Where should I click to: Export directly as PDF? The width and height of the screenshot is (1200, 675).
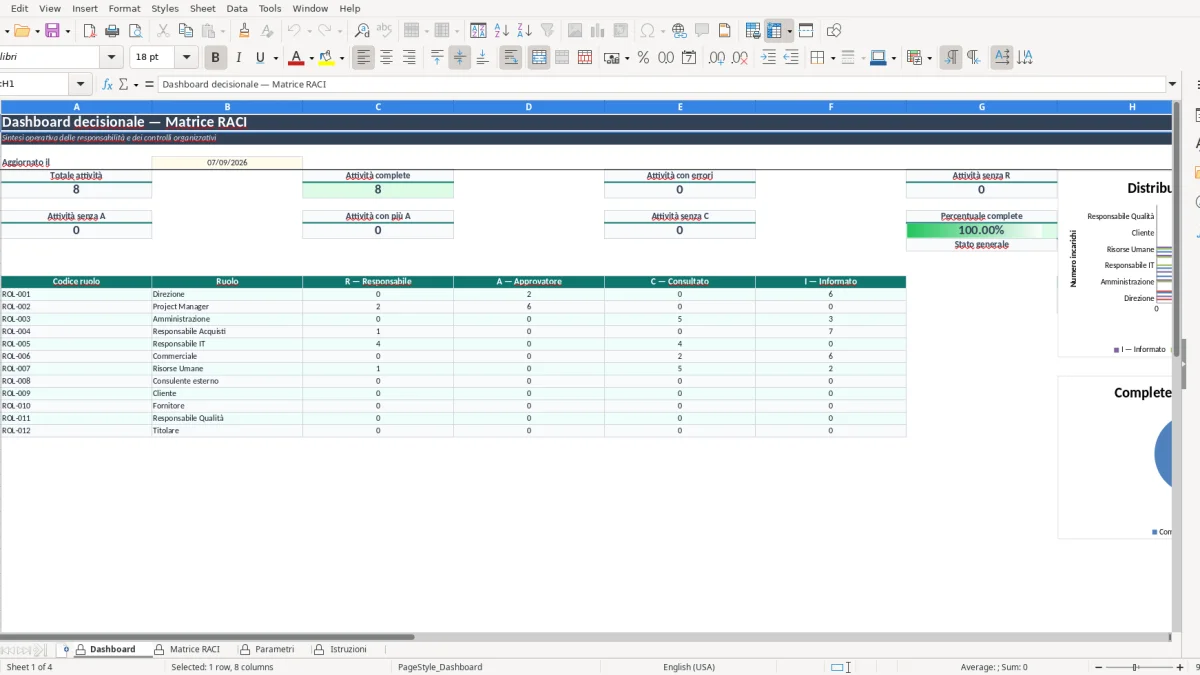click(x=89, y=31)
